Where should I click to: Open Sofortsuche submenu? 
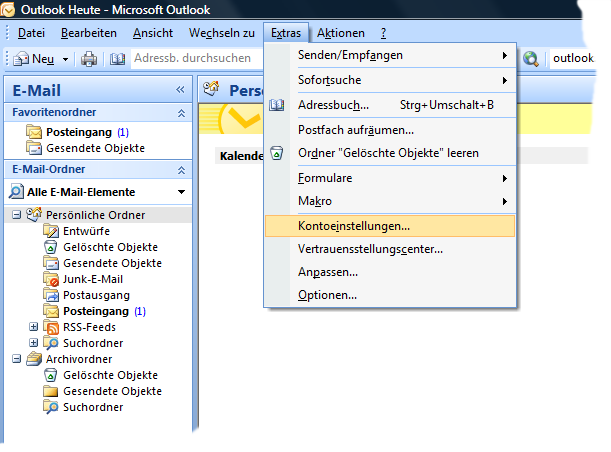(390, 80)
